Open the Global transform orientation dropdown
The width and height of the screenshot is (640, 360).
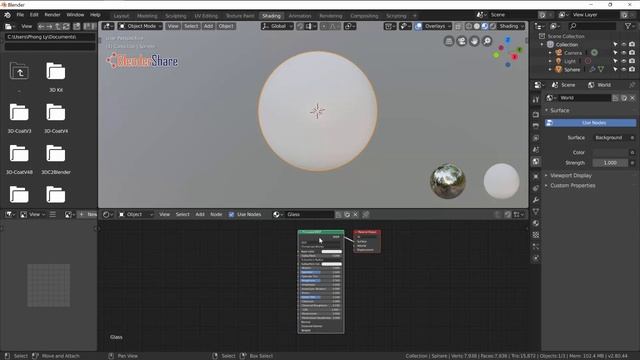[278, 26]
